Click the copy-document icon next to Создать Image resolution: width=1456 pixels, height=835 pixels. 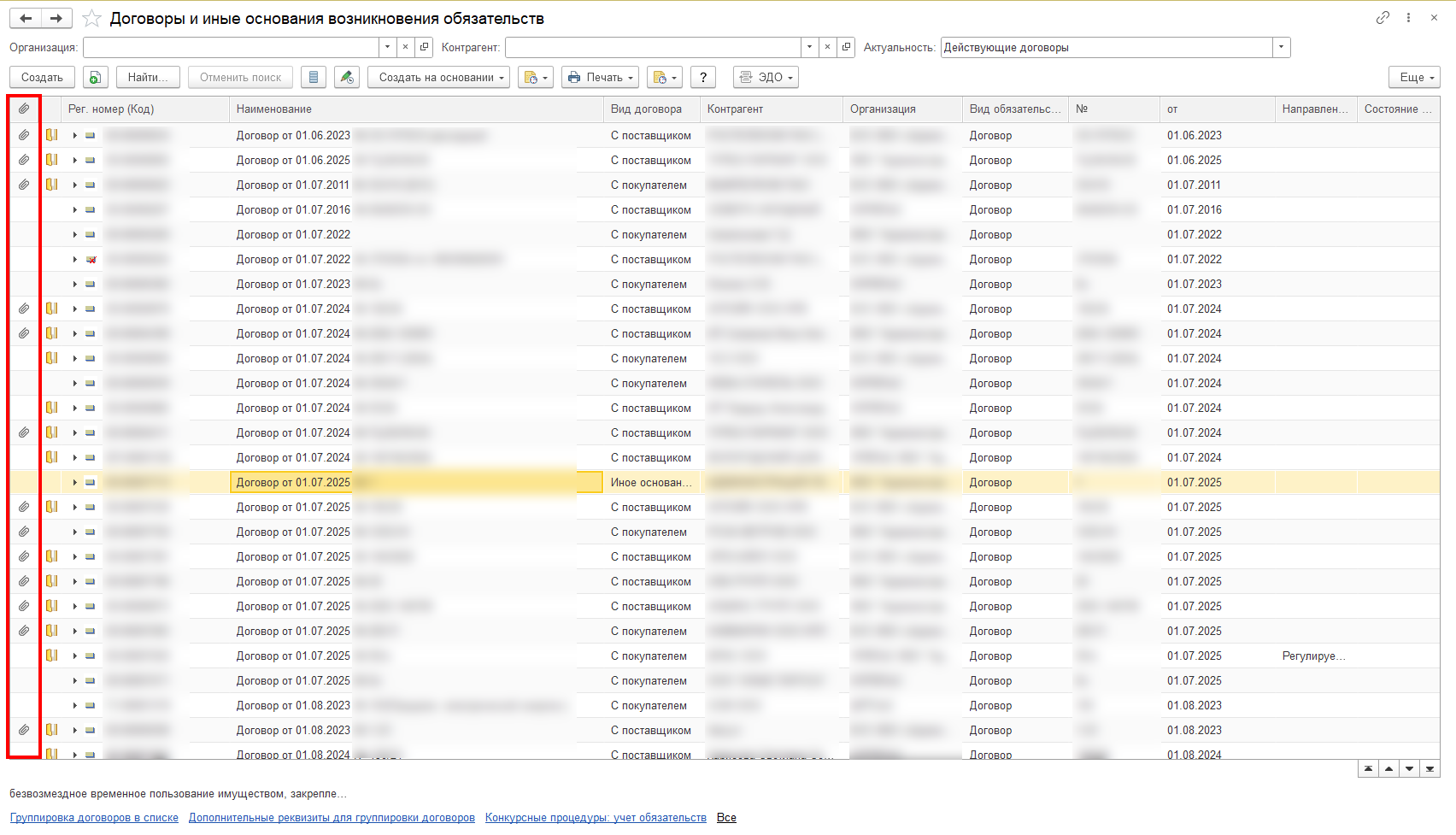click(x=95, y=78)
